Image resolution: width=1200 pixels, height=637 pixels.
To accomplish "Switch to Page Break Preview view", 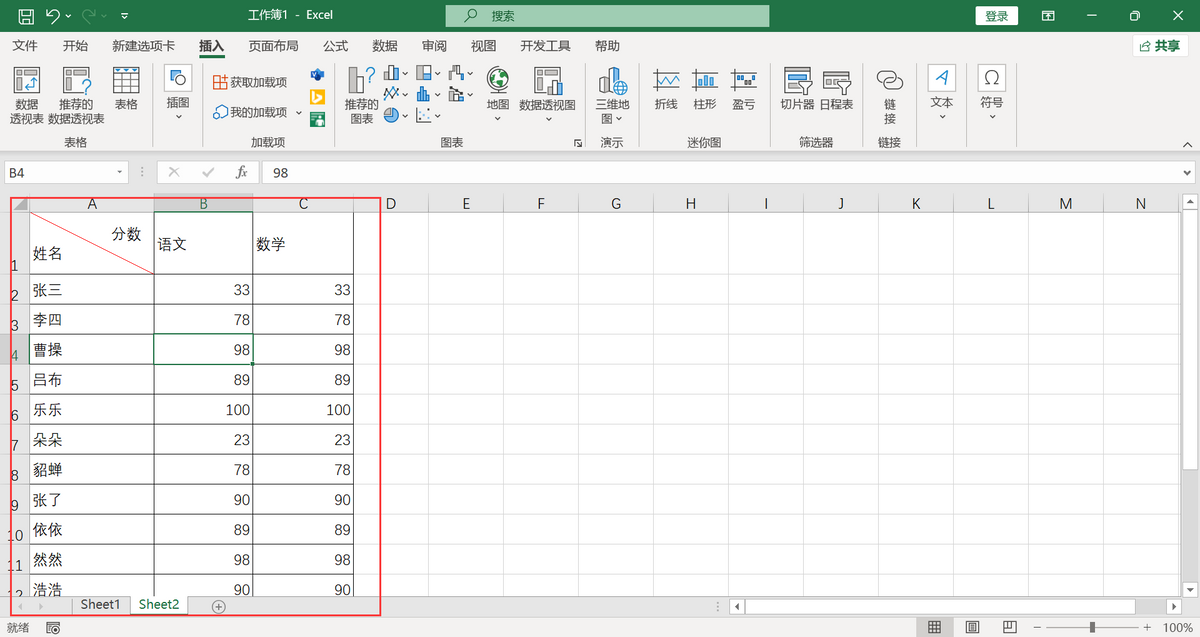I will [1009, 627].
